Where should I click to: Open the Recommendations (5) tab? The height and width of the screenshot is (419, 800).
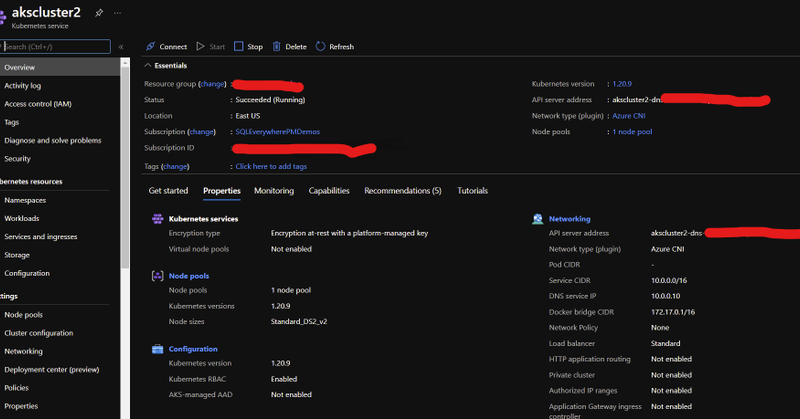[x=403, y=191]
